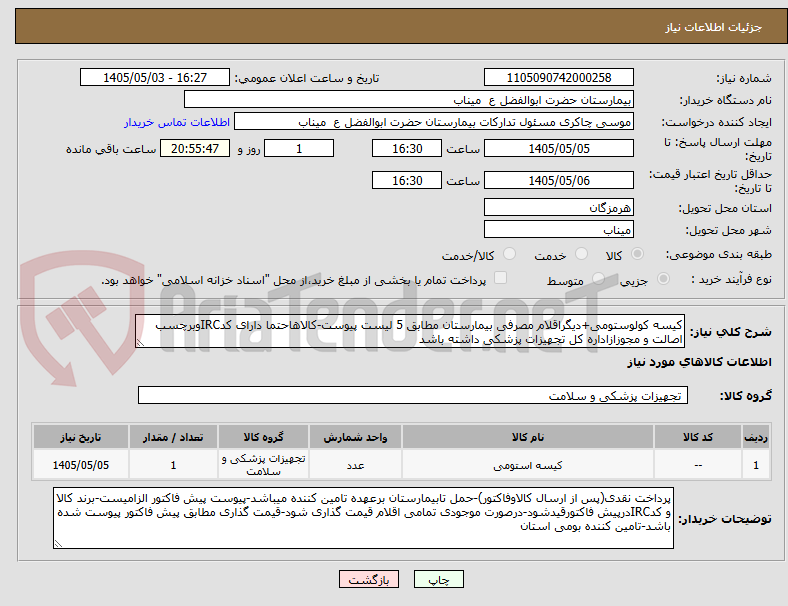Toggle the اسناد خزانه اسلامی payment checkbox
This screenshot has width=788, height=606.
pyautogui.click(x=501, y=278)
